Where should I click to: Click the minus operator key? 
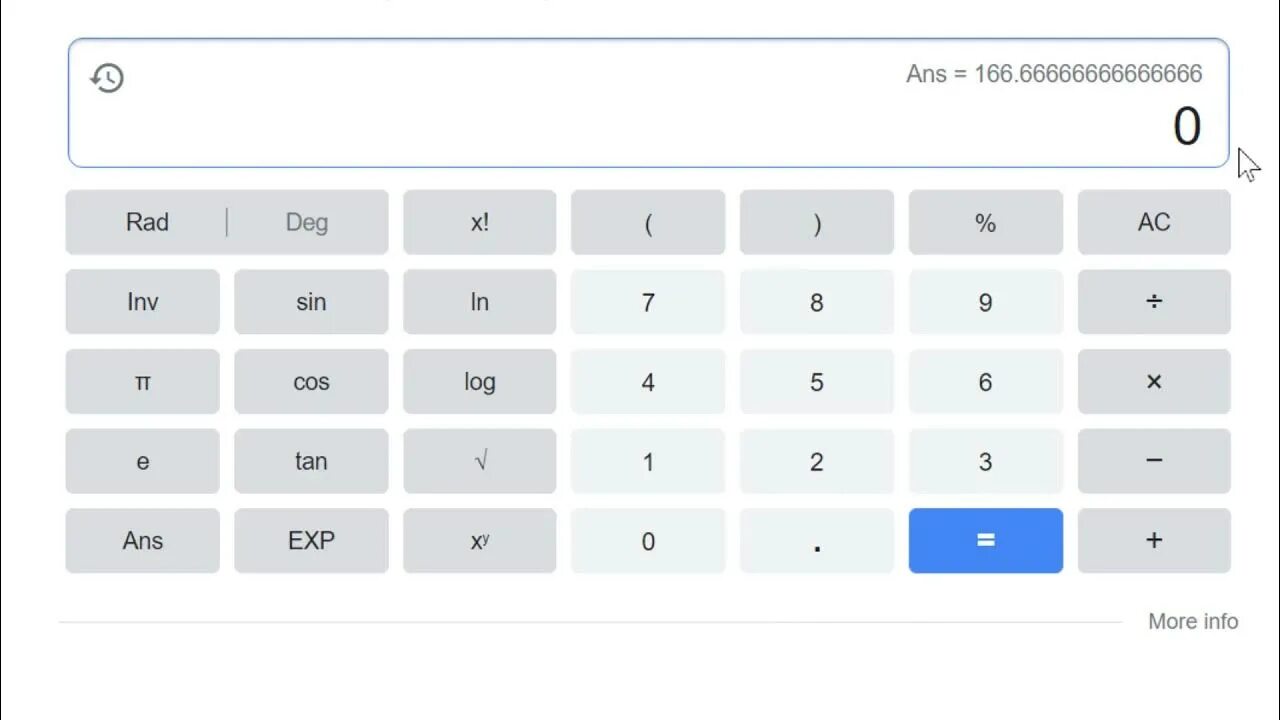pyautogui.click(x=1153, y=461)
